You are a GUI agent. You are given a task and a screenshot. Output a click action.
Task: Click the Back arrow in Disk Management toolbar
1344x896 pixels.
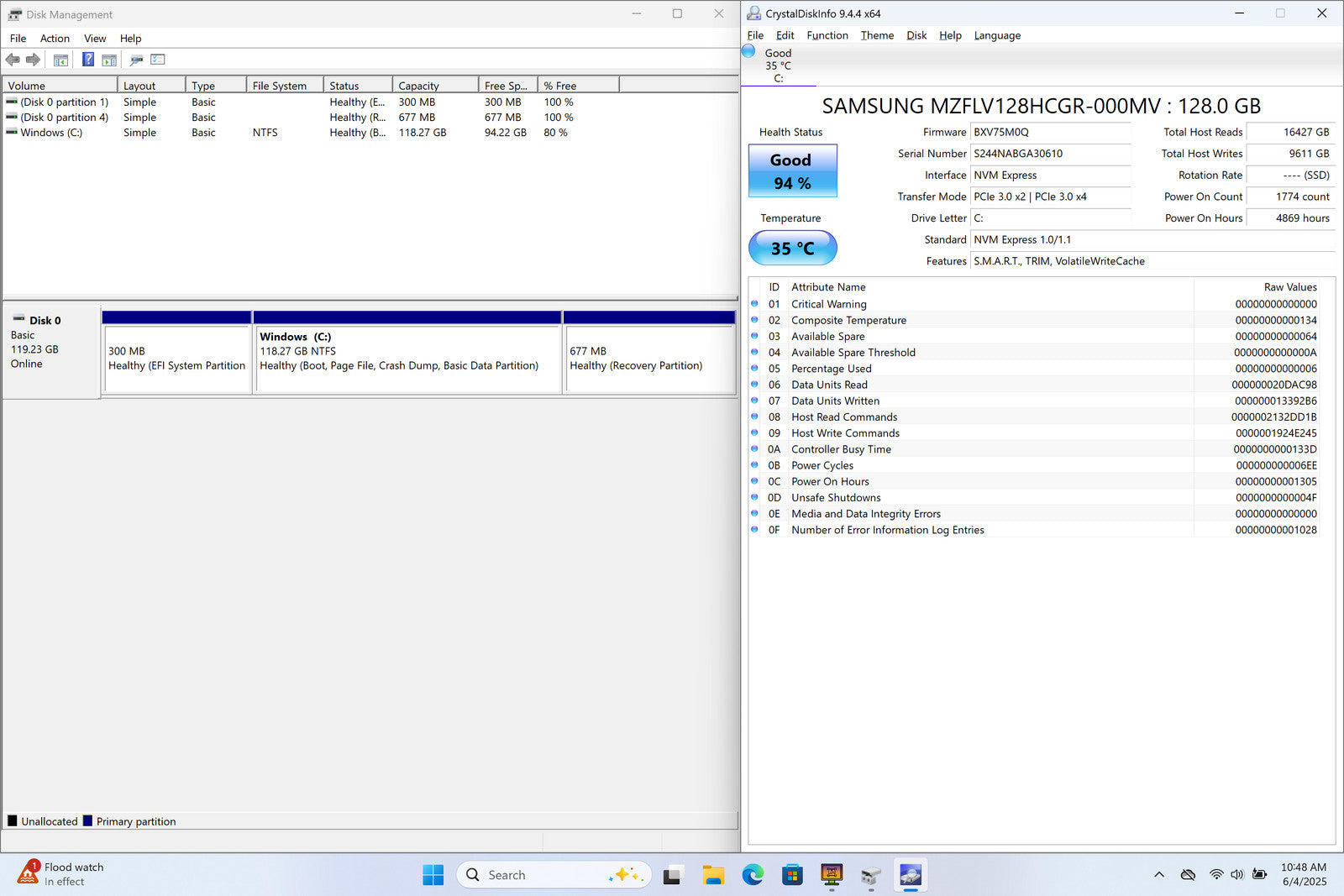tap(13, 60)
